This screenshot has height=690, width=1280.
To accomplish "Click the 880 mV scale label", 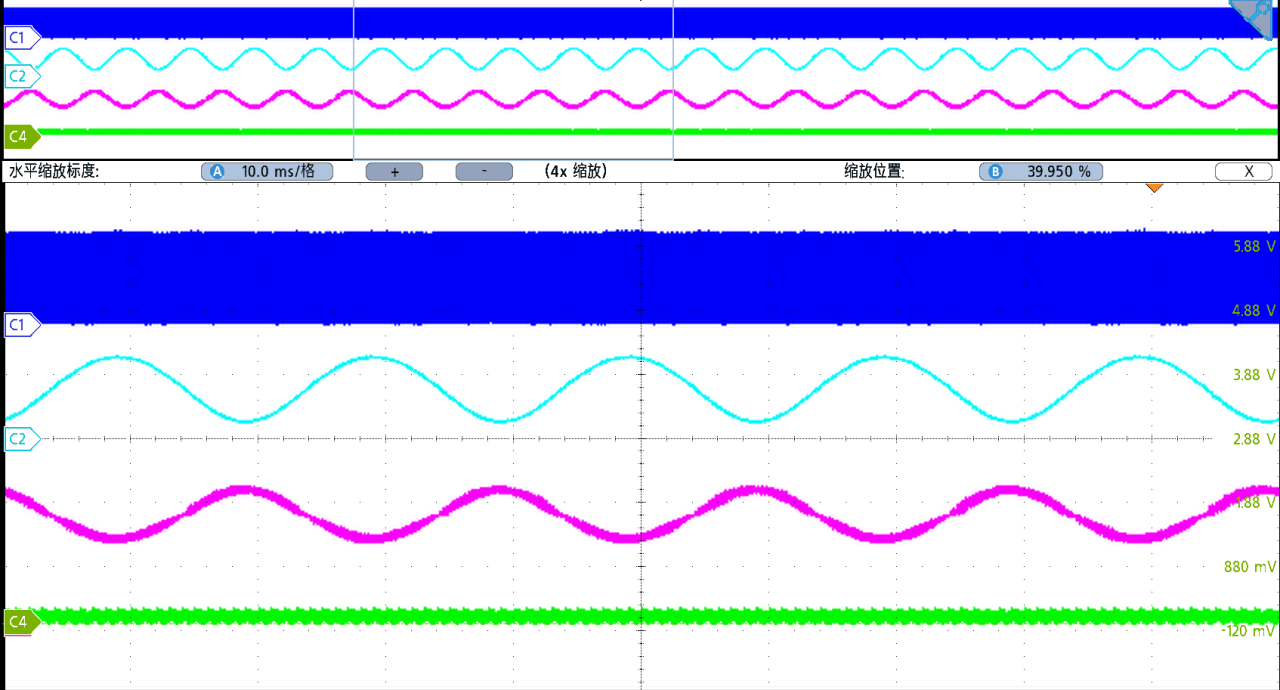I will pos(1250,567).
